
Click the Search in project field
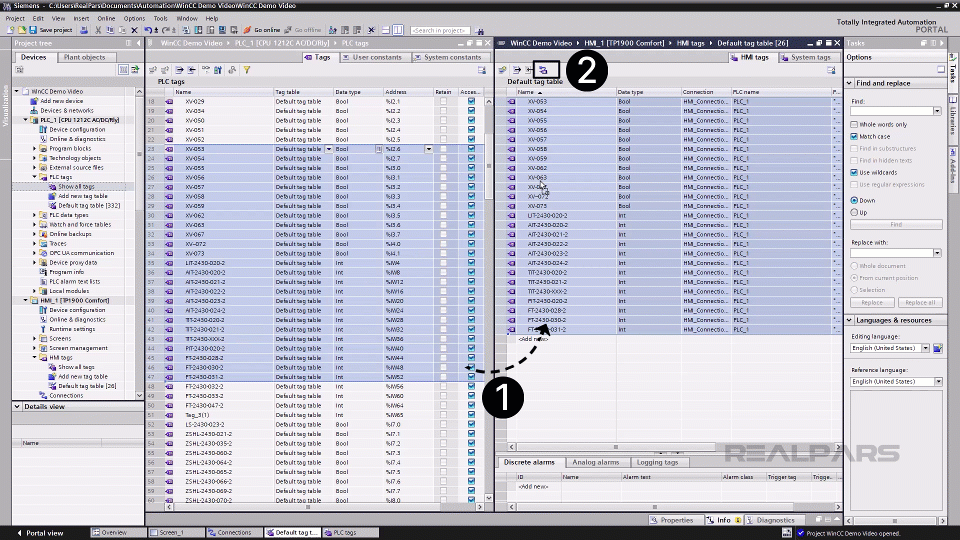pyautogui.click(x=440, y=30)
